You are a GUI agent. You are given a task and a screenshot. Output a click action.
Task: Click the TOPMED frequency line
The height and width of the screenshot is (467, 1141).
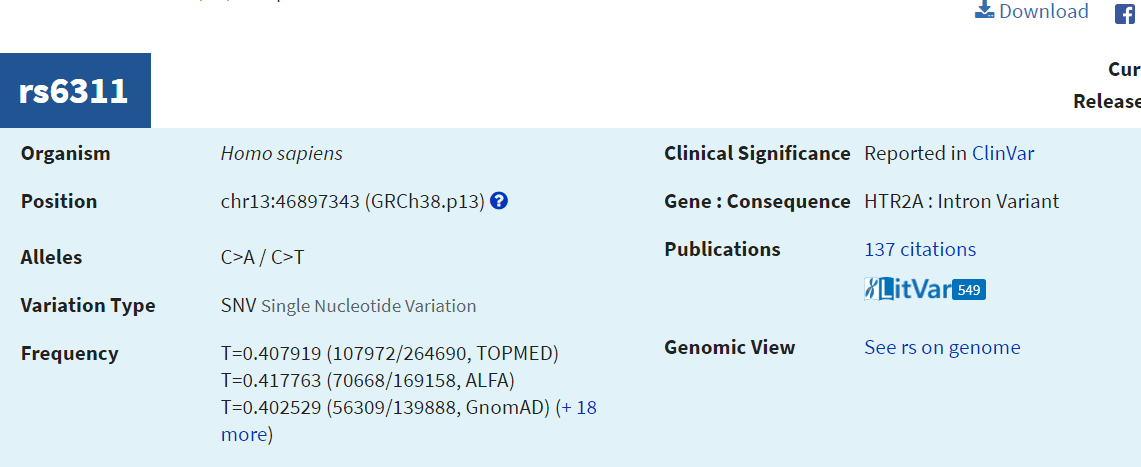click(x=389, y=353)
